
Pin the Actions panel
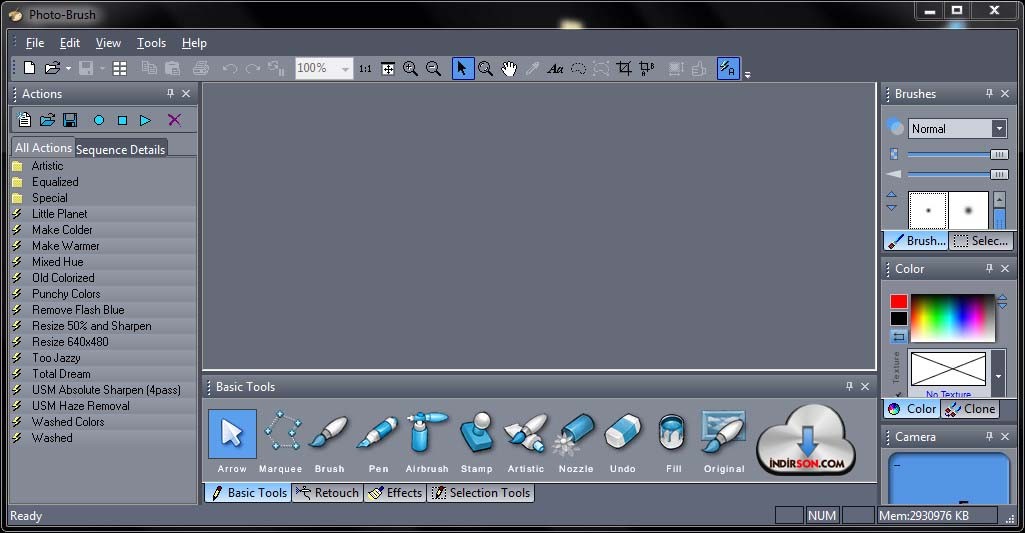171,94
